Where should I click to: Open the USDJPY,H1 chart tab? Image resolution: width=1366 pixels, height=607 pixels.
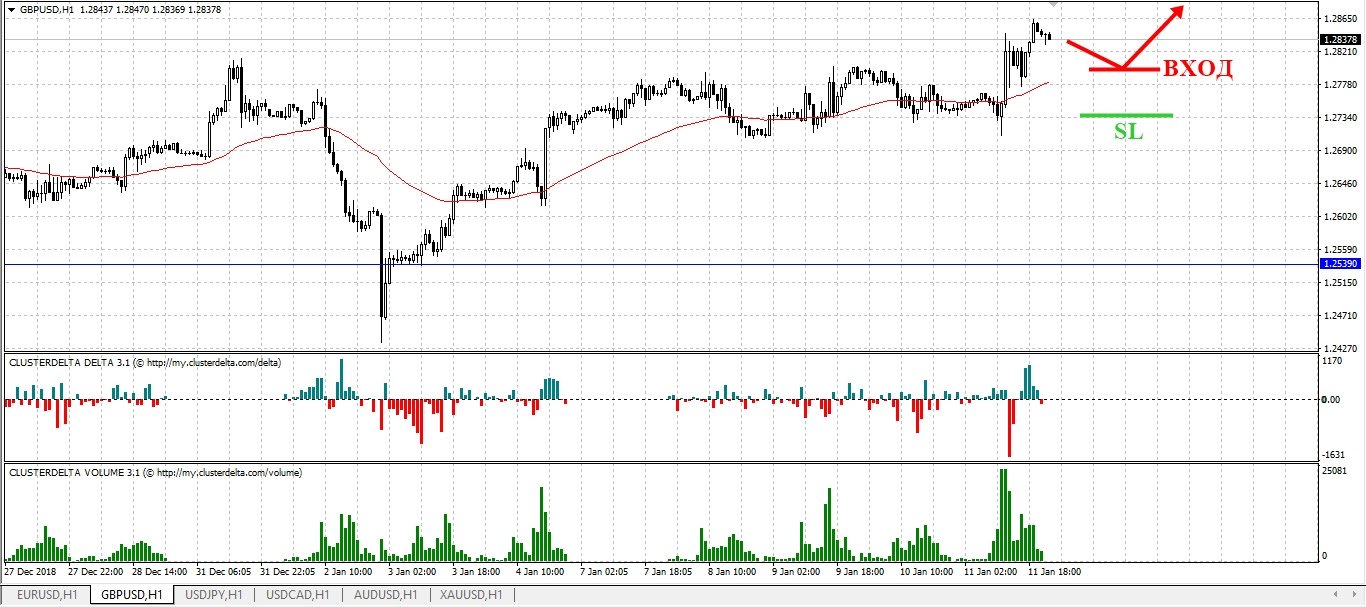coord(214,595)
